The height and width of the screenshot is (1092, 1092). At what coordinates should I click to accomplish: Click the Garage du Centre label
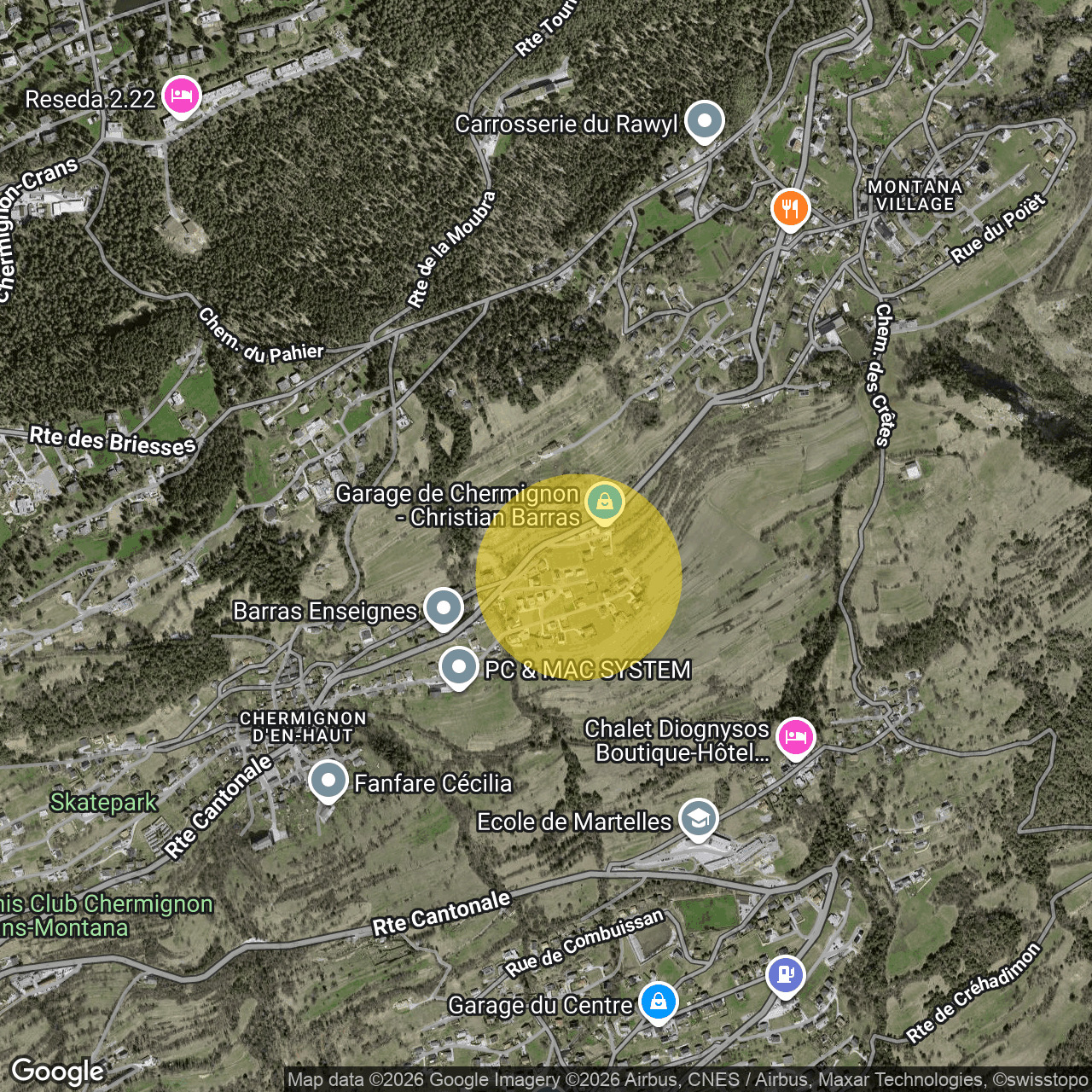540,1005
